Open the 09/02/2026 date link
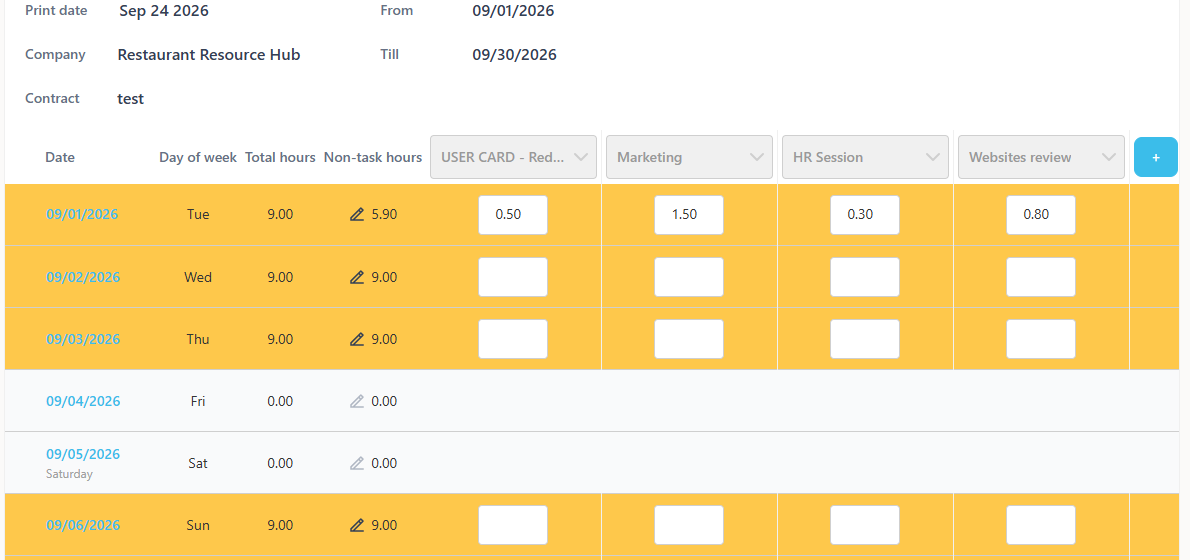1190x560 pixels. tap(83, 278)
